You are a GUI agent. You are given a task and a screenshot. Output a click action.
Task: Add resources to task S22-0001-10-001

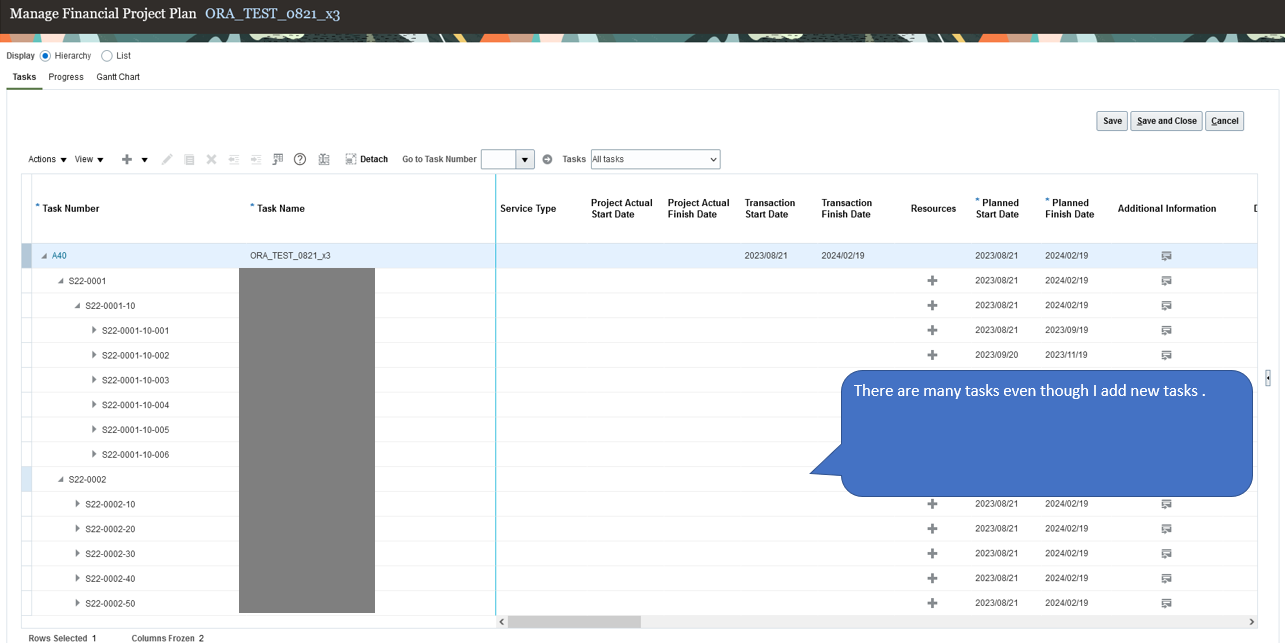coord(933,330)
